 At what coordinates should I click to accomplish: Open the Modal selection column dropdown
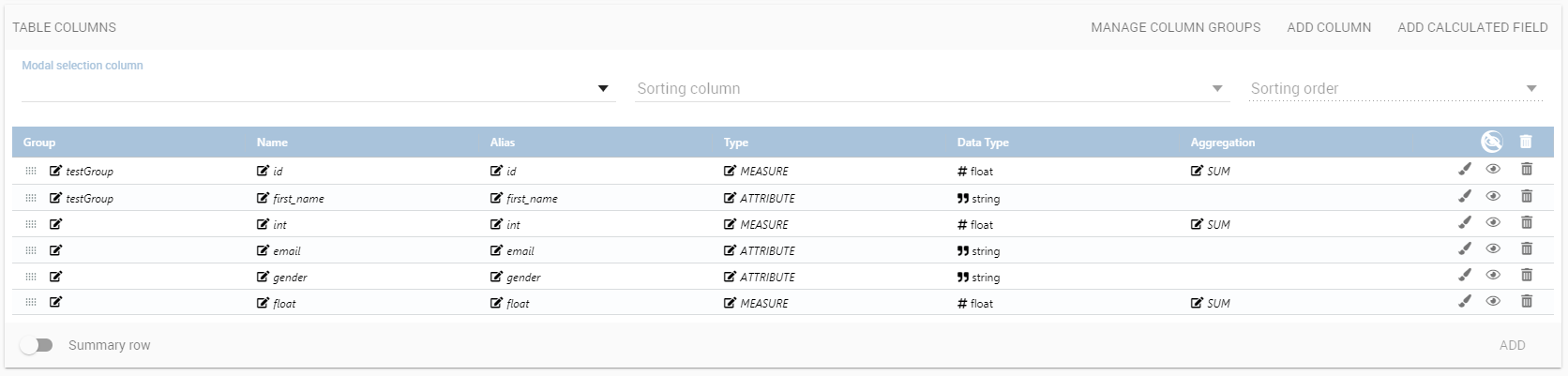318,88
